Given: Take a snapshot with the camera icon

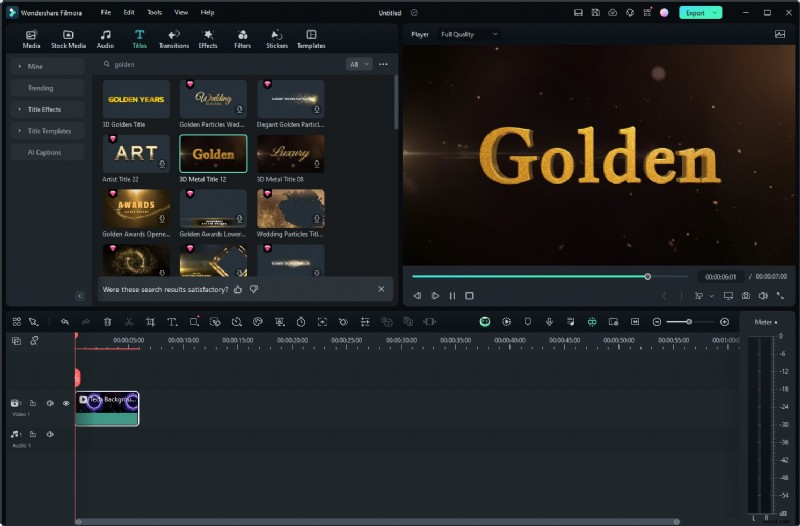Looking at the screenshot, I should click(746, 296).
